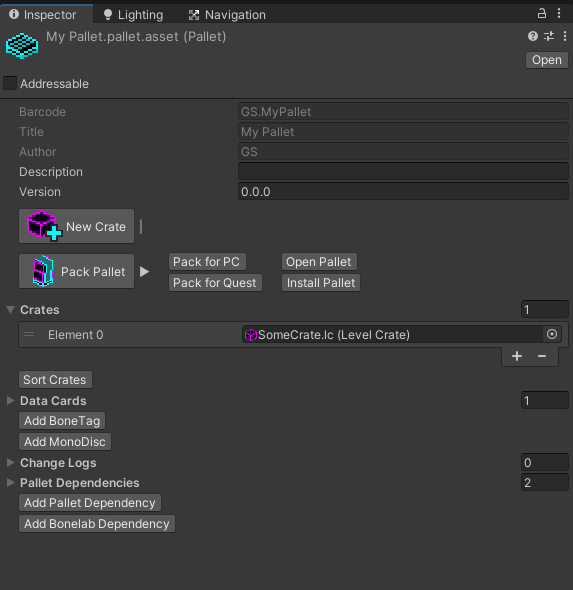Click Add Pallet Dependency
This screenshot has height=590, width=573.
click(90, 503)
